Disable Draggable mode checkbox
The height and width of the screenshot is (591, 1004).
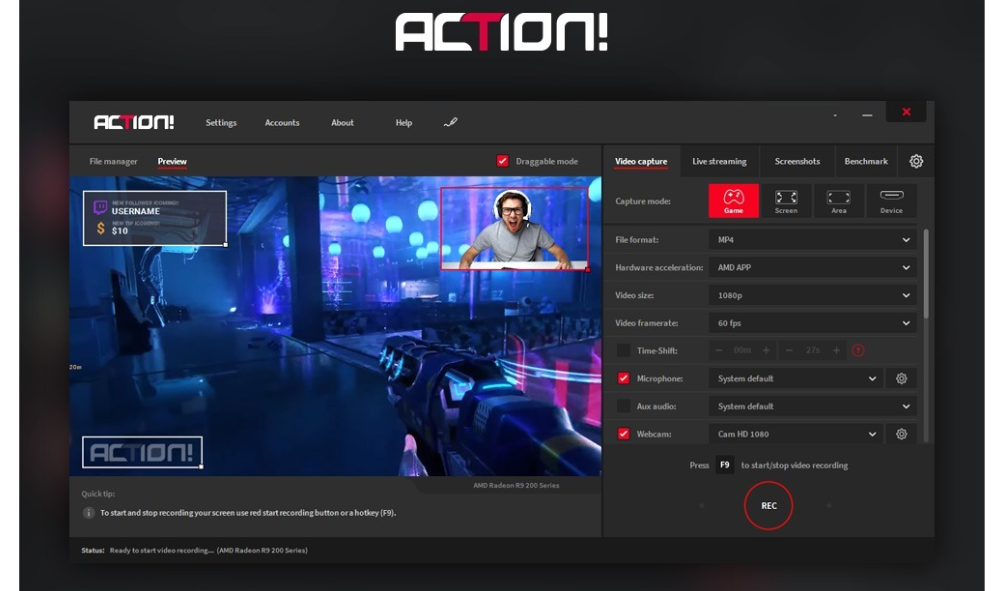pos(503,161)
